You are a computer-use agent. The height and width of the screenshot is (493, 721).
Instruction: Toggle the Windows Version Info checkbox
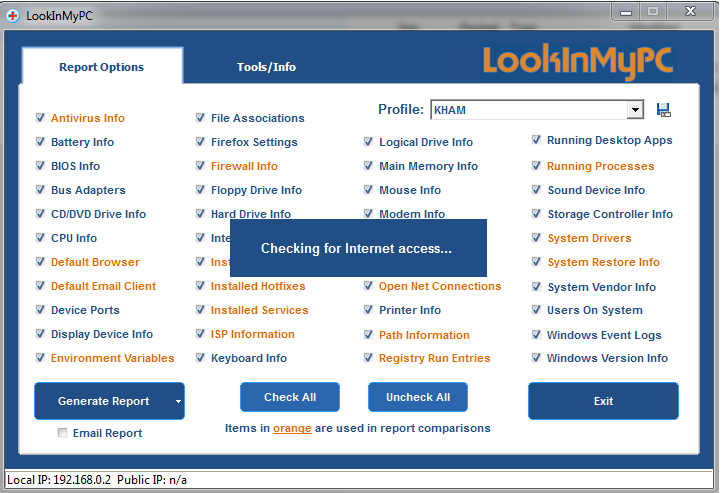coord(536,357)
